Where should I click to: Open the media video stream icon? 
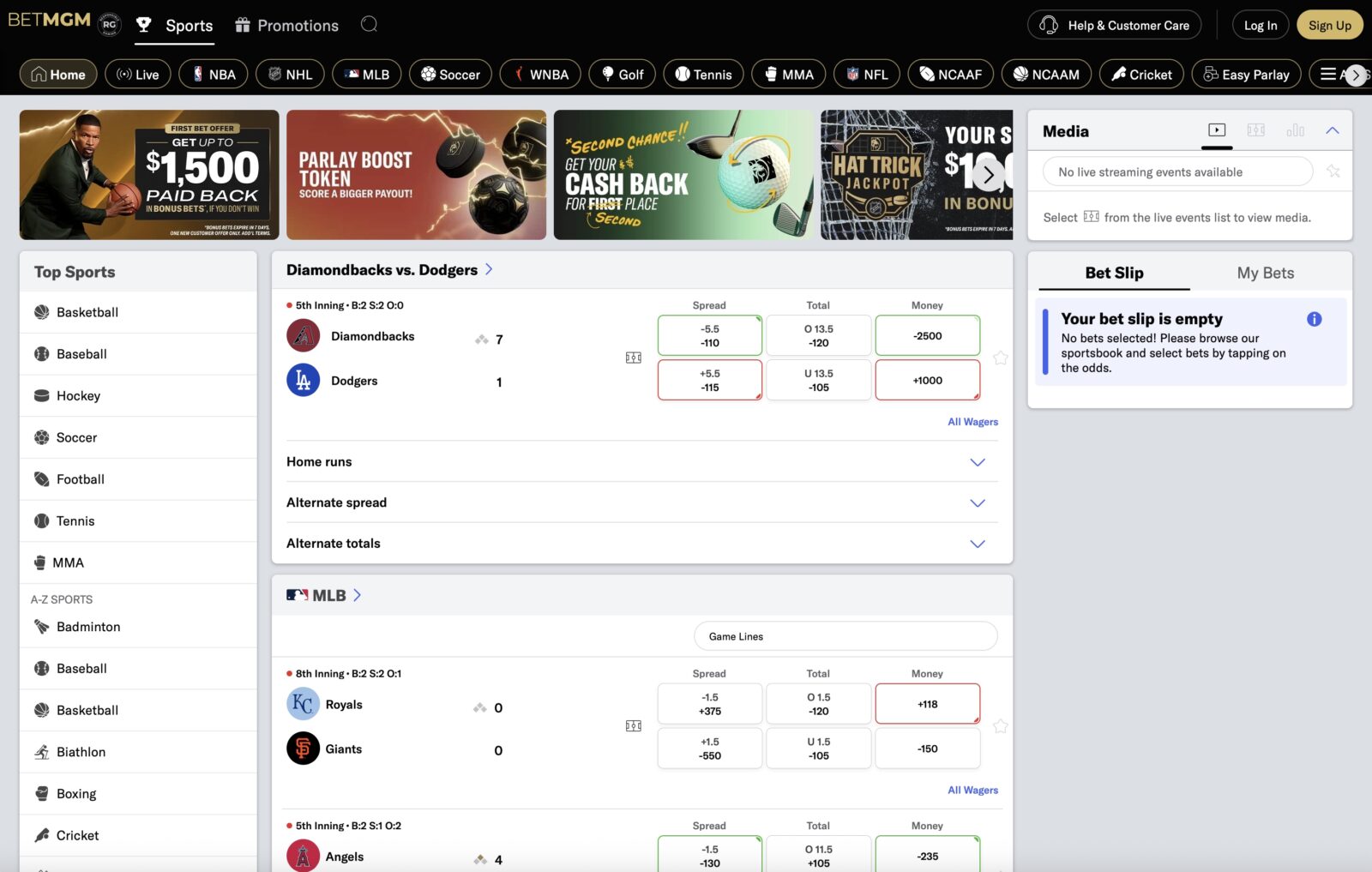(1217, 130)
